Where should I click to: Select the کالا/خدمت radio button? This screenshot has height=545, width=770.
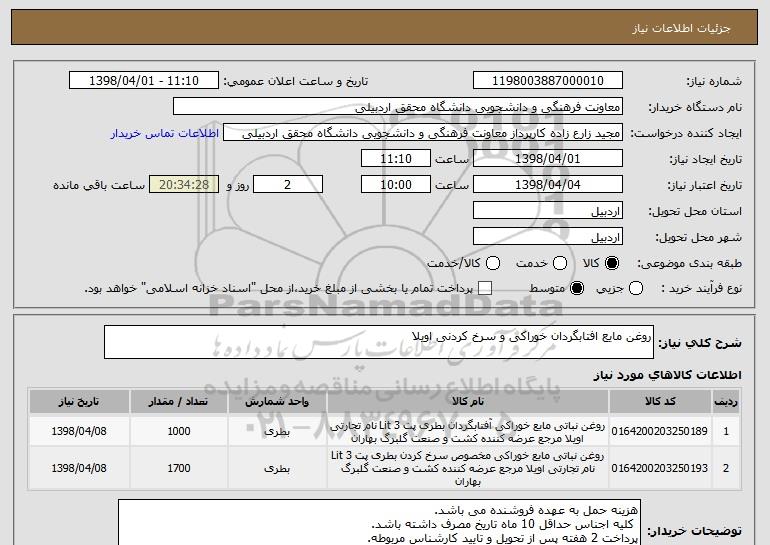[x=493, y=263]
